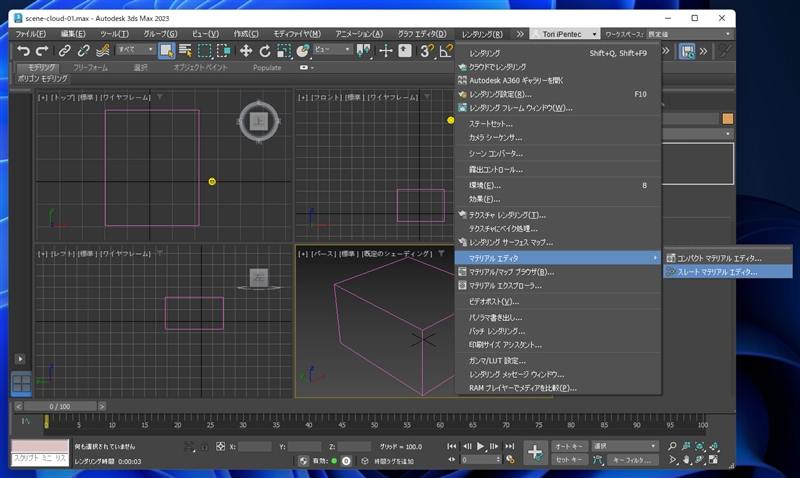Activate the Select Object tool

pos(166,51)
